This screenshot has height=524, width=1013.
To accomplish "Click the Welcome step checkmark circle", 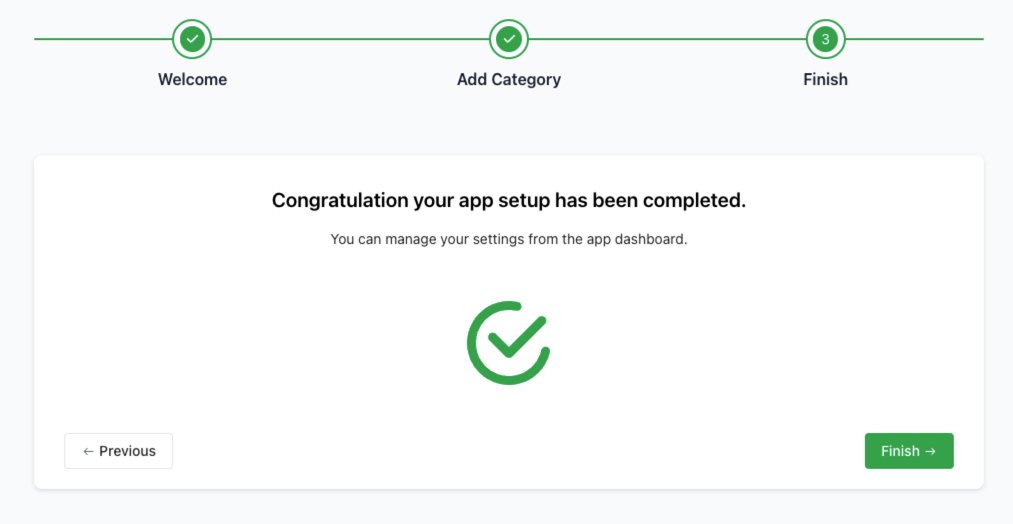I will tap(192, 40).
